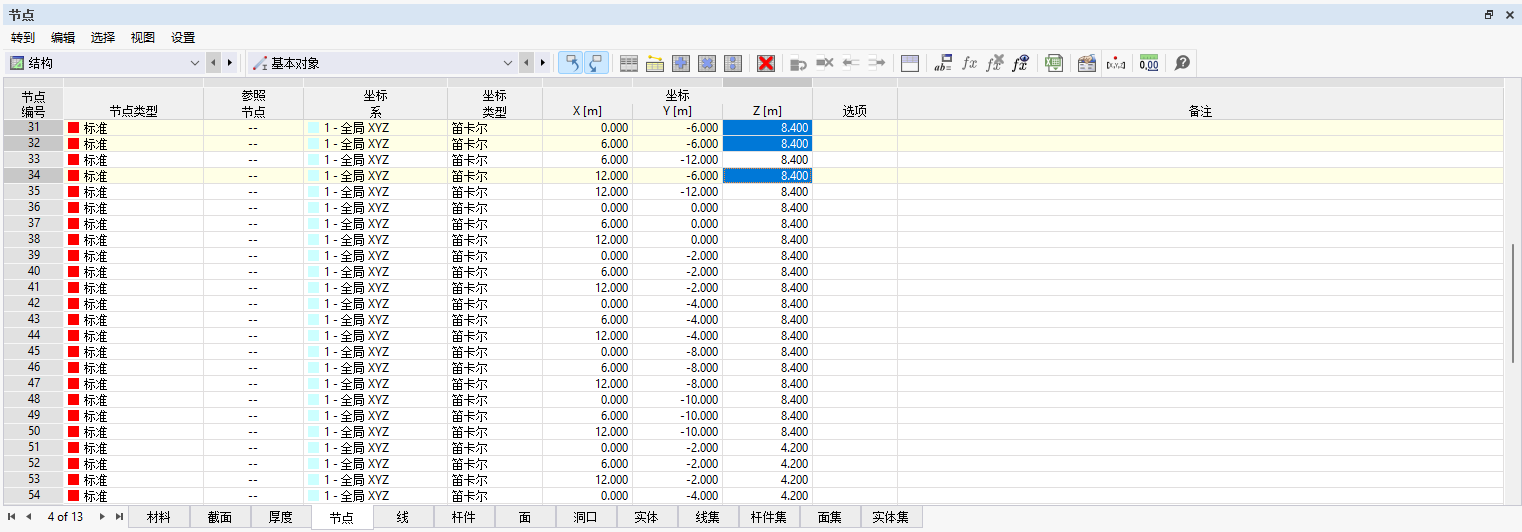1522x532 pixels.
Task: Open the 选择 menu
Action: pyautogui.click(x=103, y=38)
